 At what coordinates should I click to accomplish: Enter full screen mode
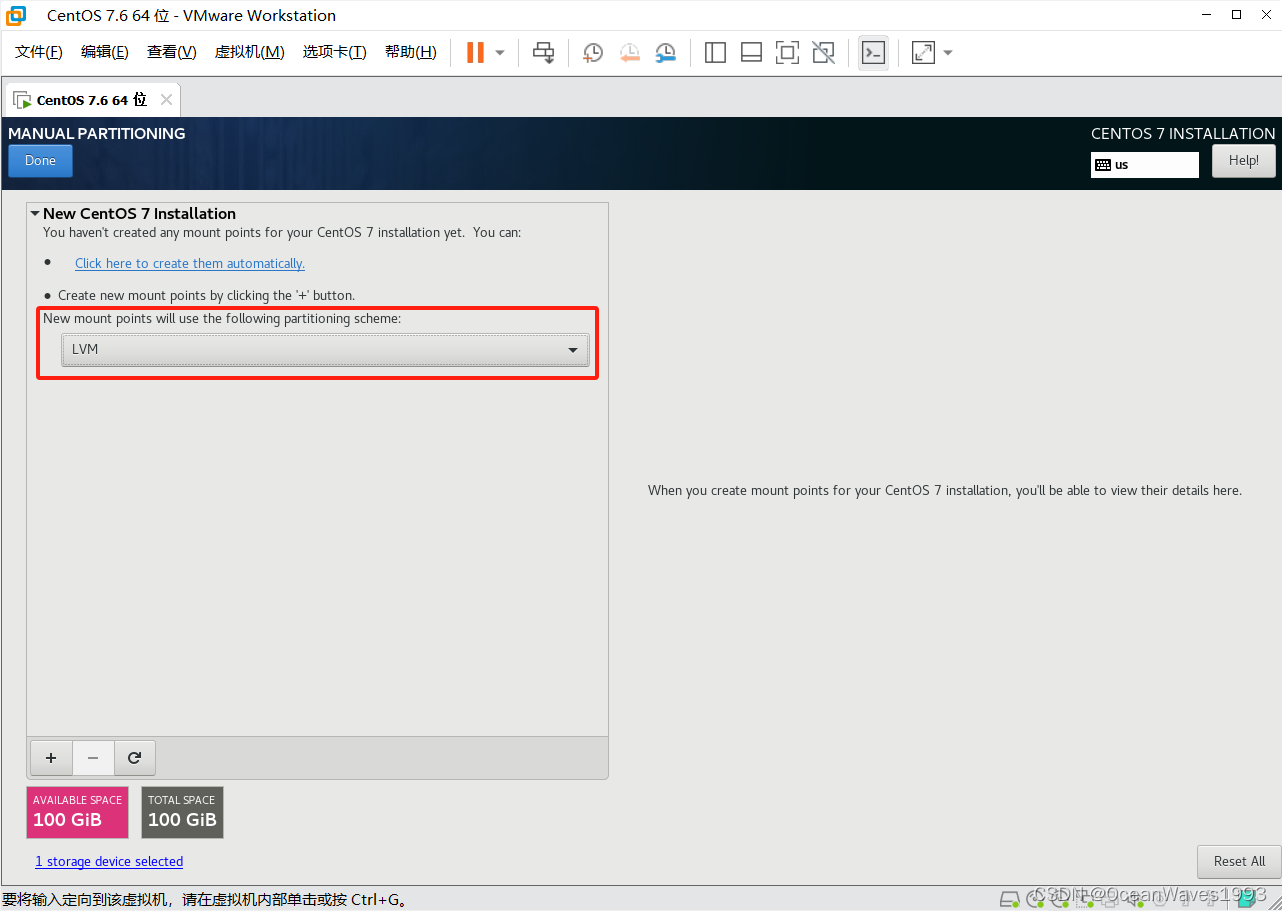[787, 53]
